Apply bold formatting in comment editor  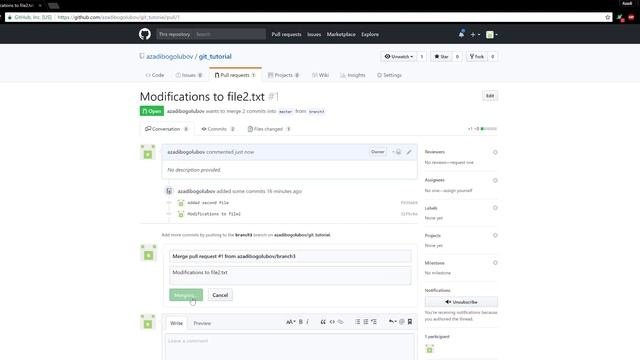click(x=301, y=322)
